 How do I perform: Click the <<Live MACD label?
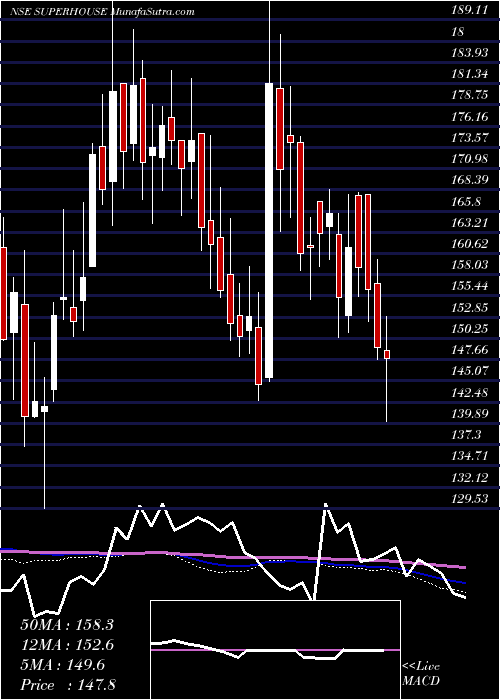pos(421,674)
